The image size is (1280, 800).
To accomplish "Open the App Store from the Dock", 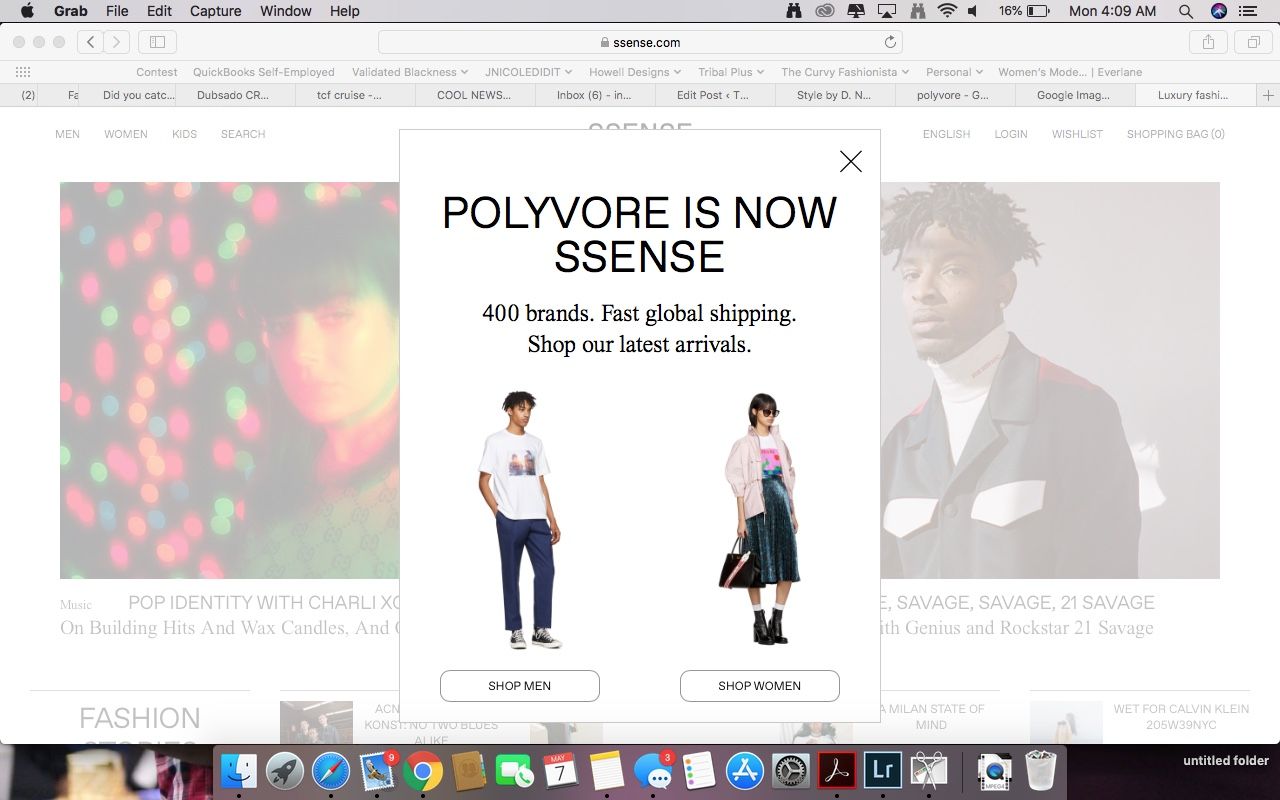I will 745,771.
